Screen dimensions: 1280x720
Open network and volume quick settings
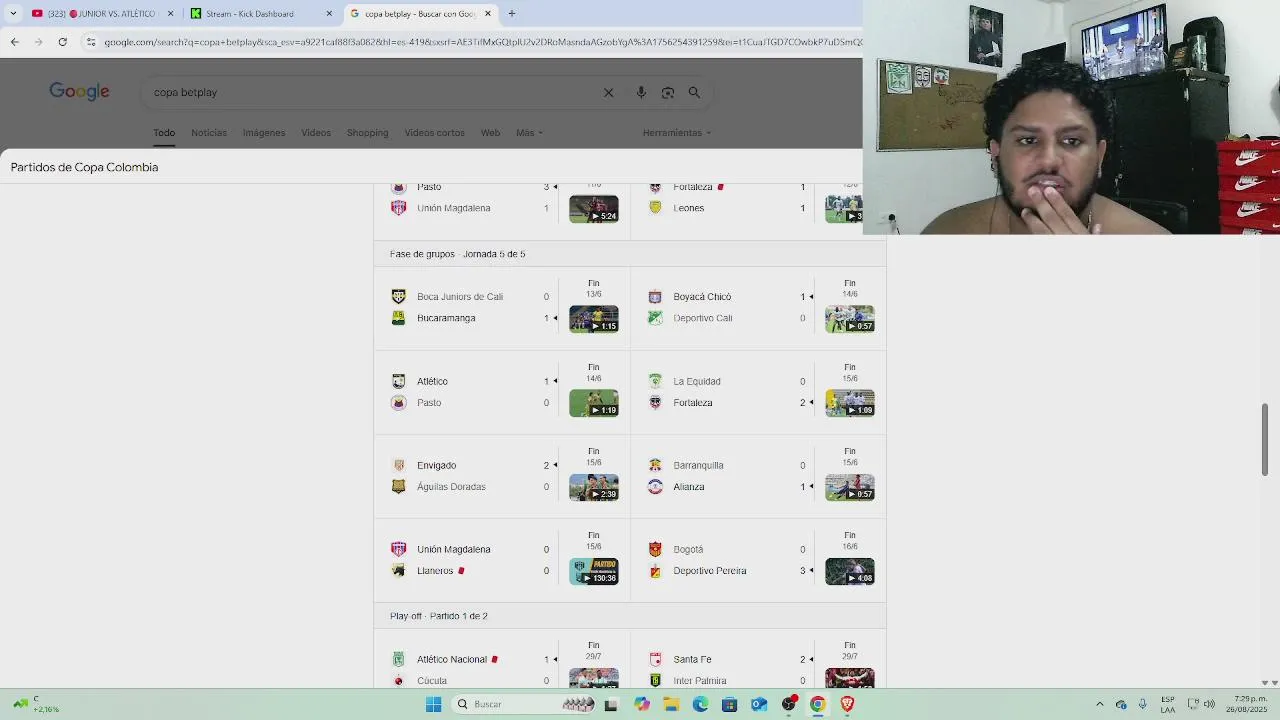1201,704
